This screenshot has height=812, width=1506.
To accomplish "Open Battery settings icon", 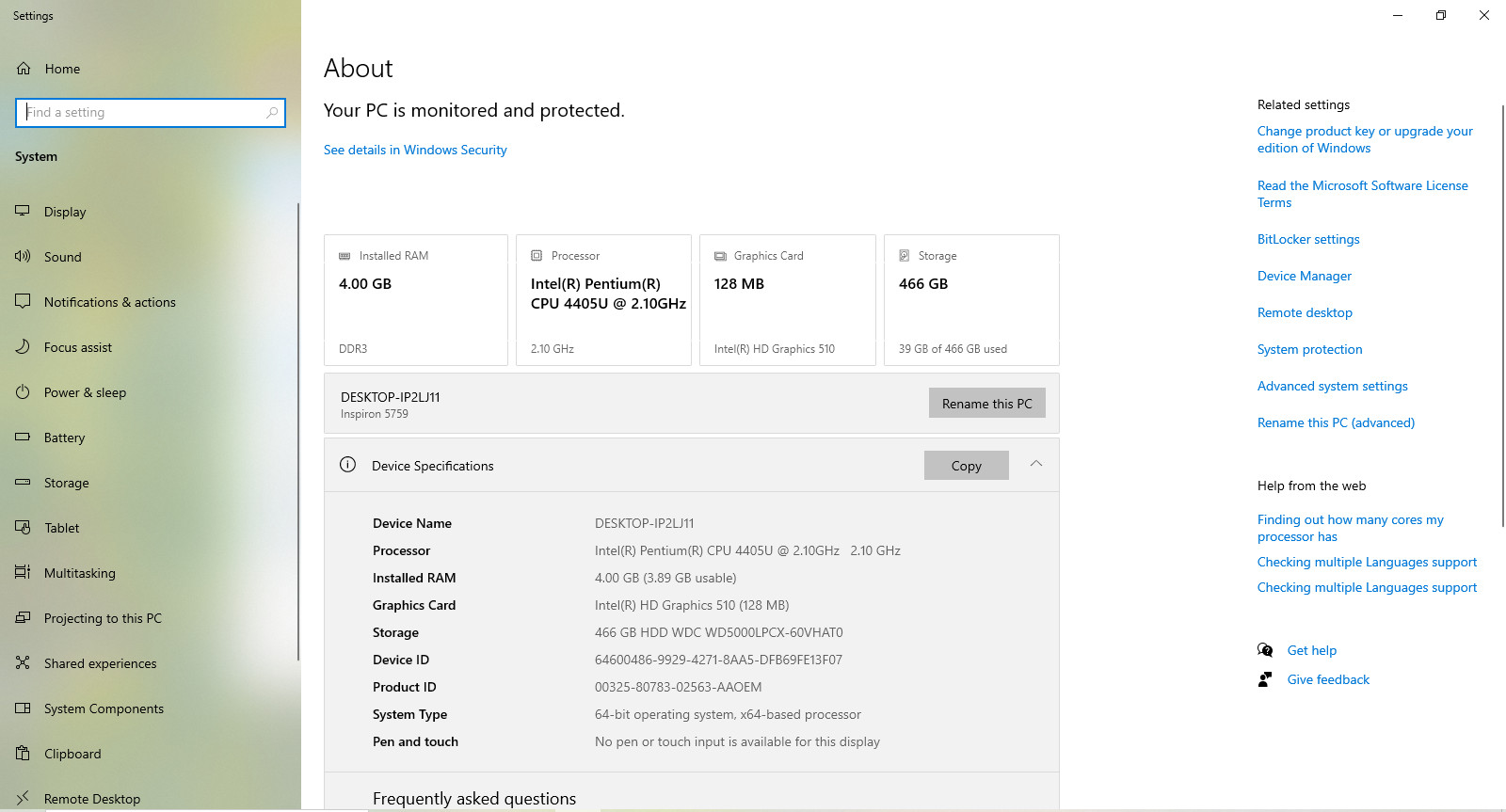I will [x=23, y=437].
